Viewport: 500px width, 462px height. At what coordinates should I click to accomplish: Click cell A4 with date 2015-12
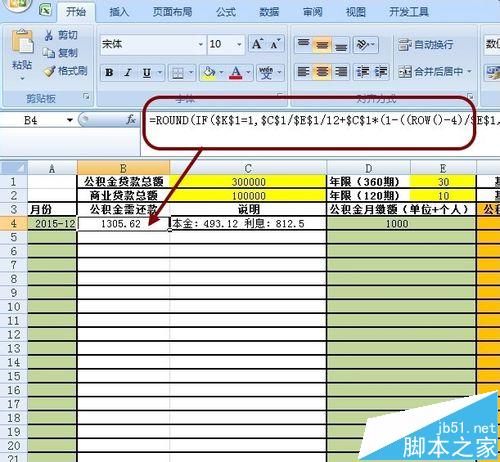point(52,223)
